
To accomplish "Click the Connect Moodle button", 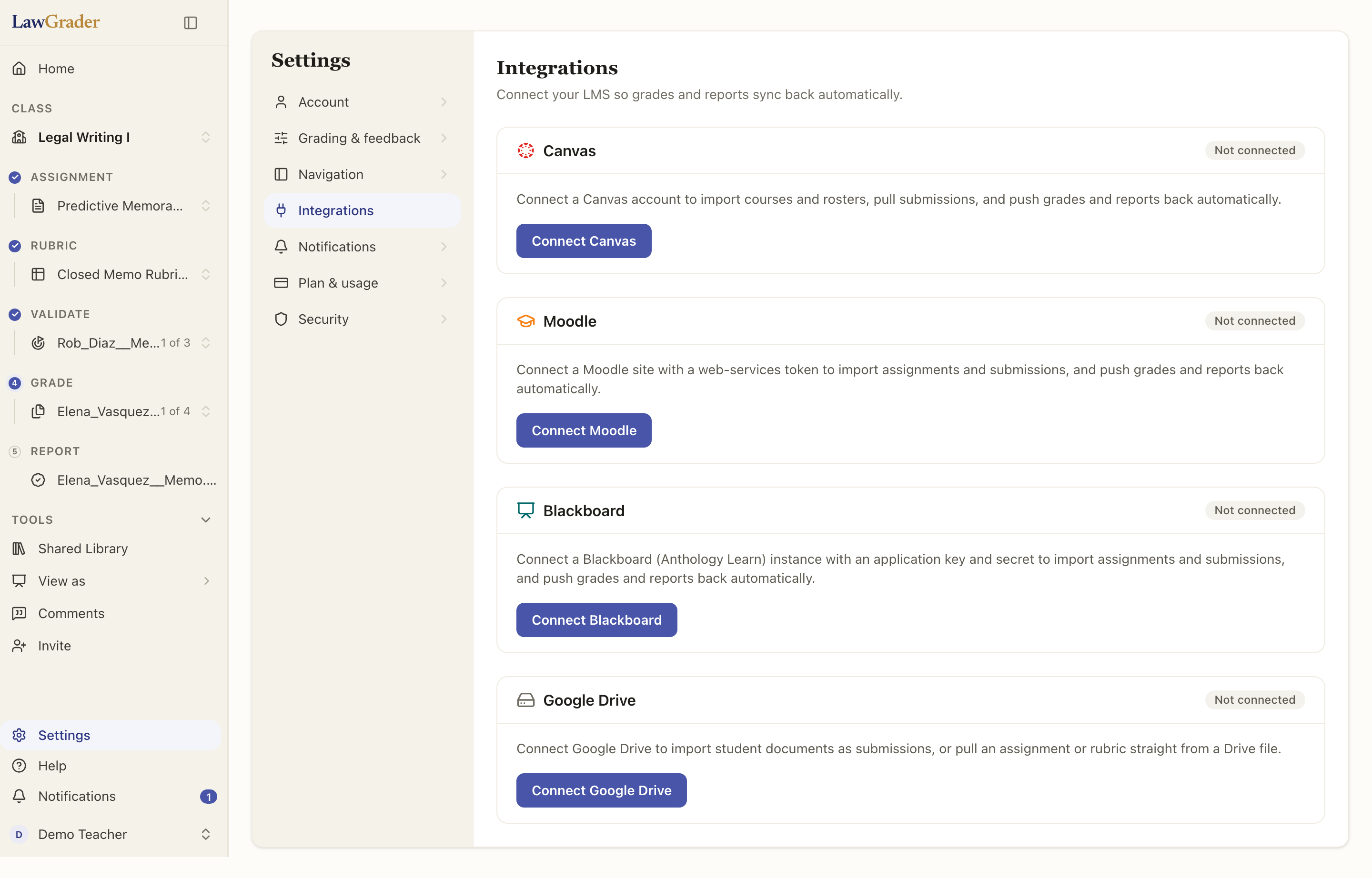I will pyautogui.click(x=584, y=430).
